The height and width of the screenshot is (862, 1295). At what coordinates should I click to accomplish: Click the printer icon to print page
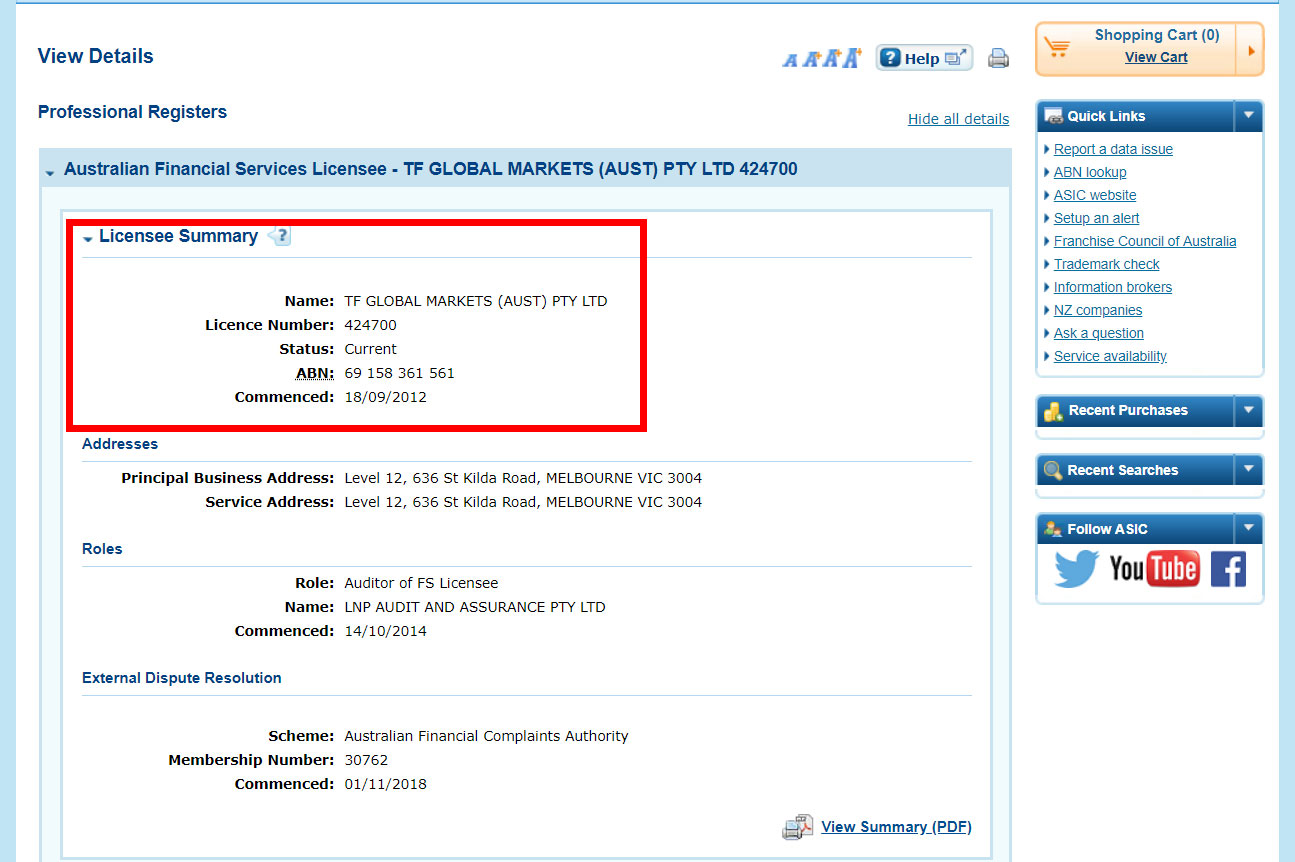coord(998,58)
